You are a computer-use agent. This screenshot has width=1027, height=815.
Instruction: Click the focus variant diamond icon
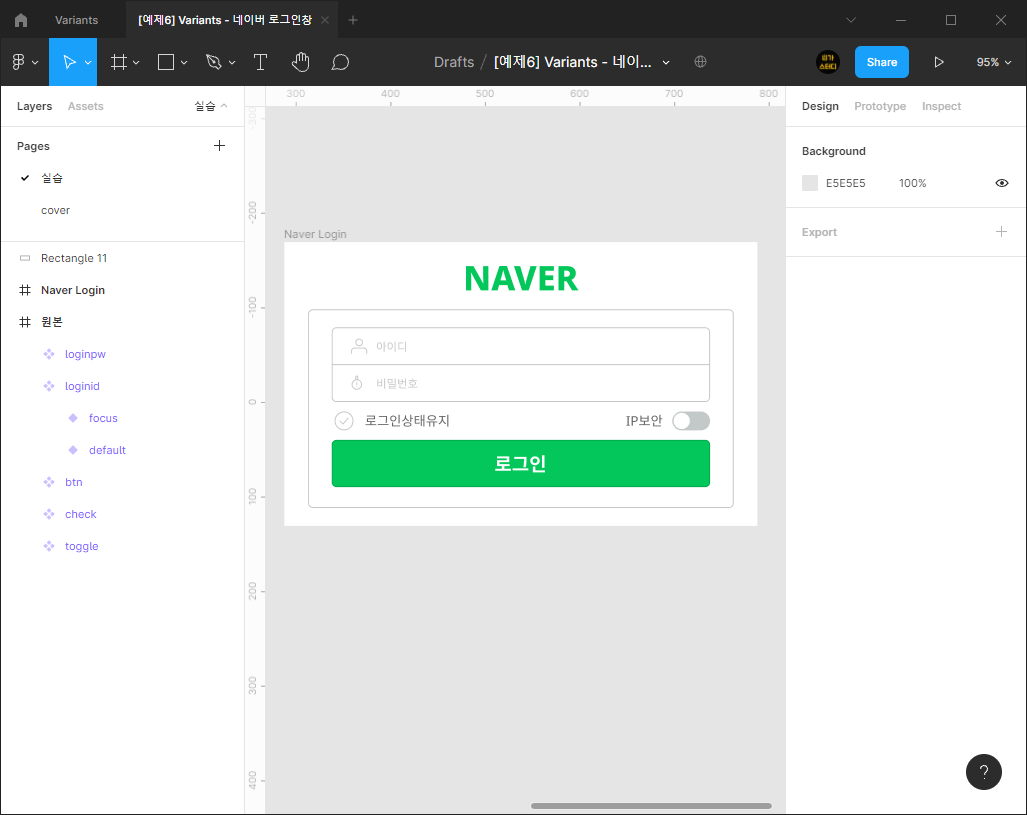coord(73,418)
